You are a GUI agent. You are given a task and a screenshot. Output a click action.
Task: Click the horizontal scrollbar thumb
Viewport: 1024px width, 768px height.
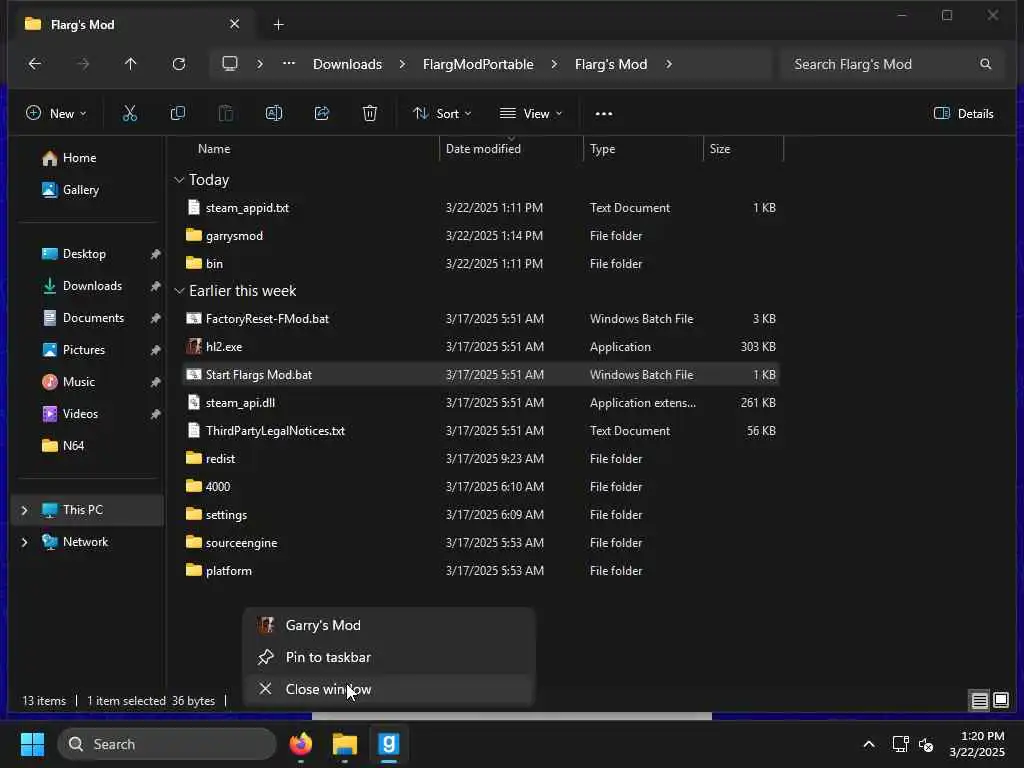pos(511,716)
